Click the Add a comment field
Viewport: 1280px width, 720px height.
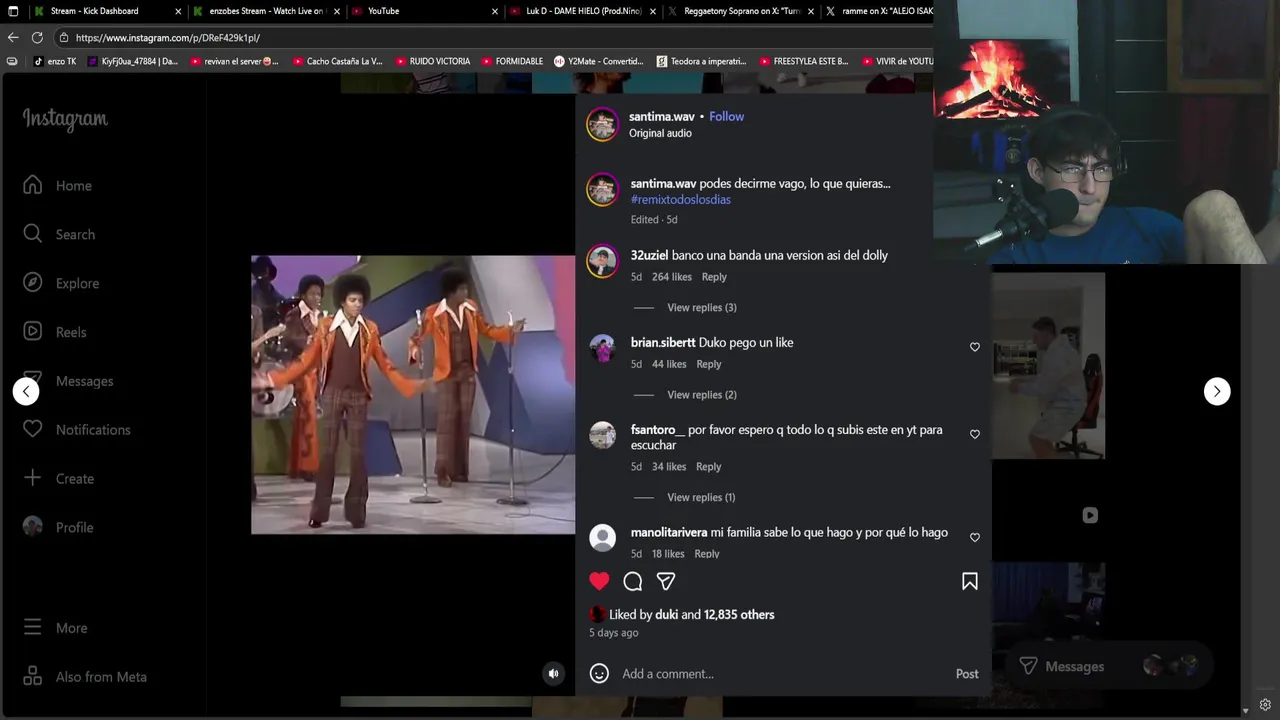point(780,674)
